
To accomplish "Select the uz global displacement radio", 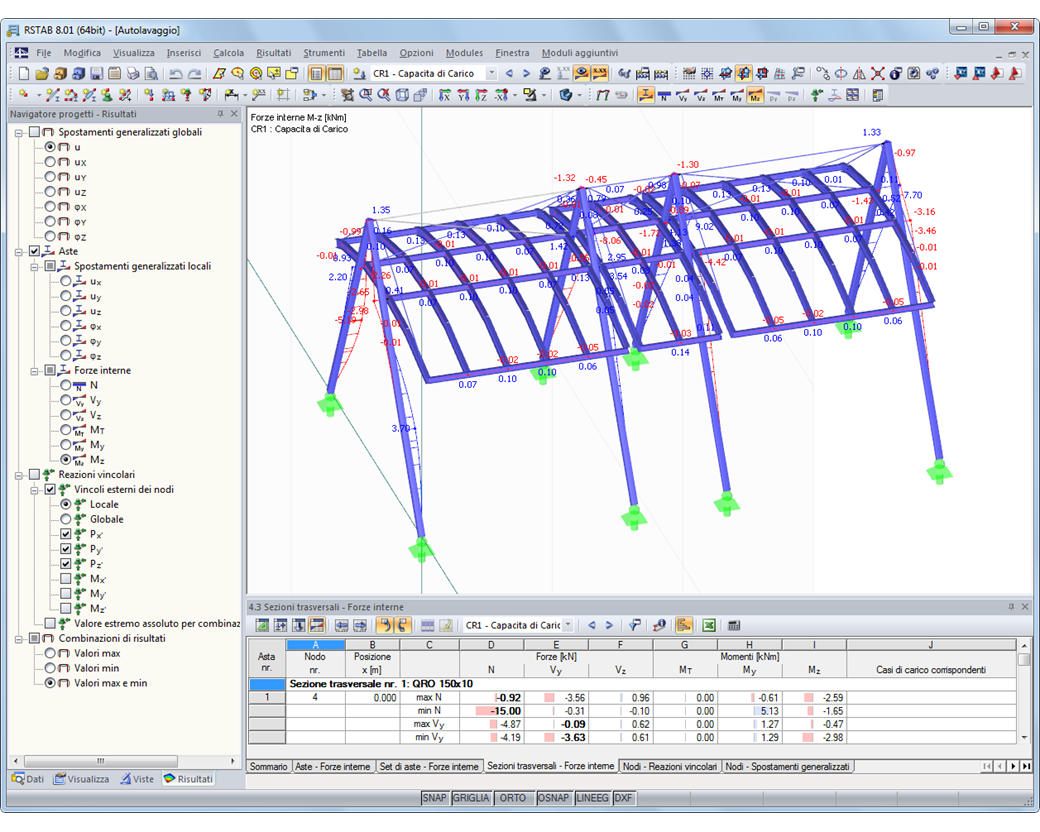I will (50, 192).
